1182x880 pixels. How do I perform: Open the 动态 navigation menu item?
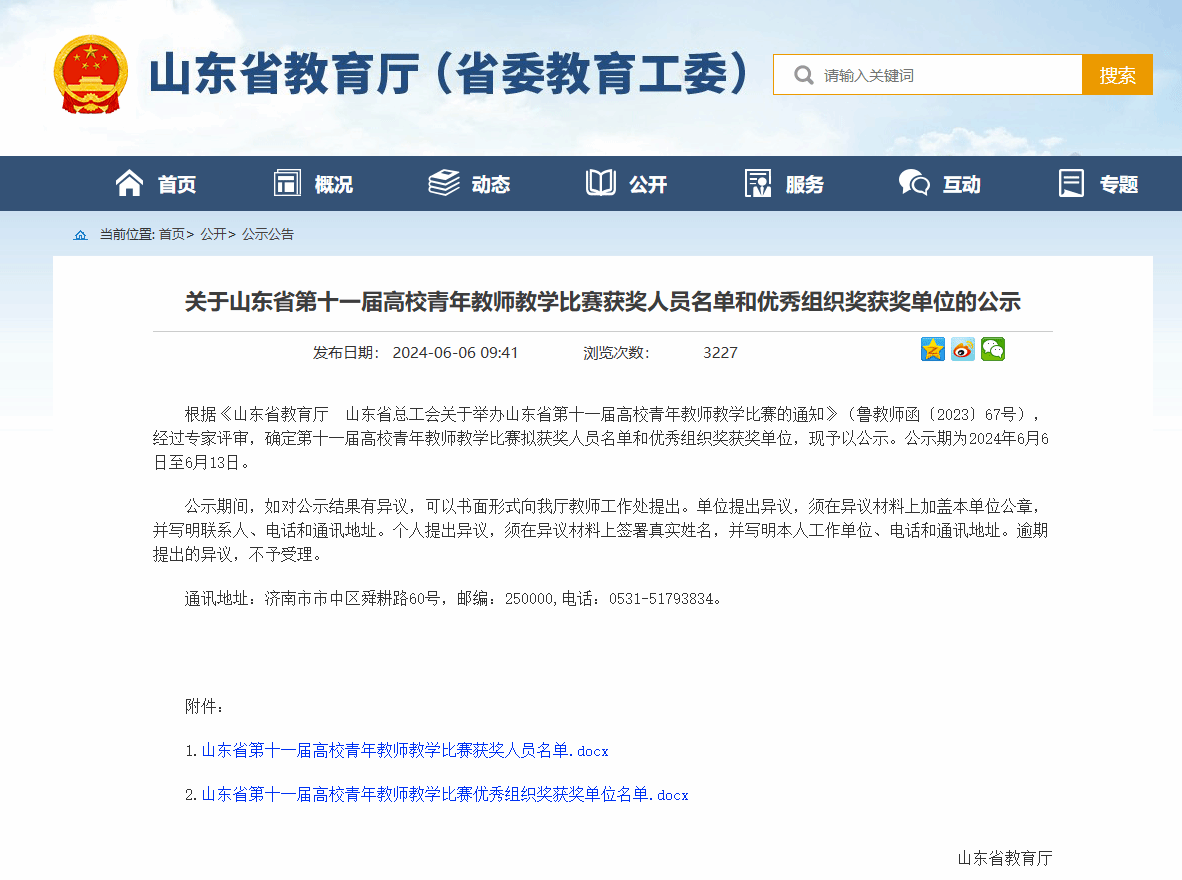pos(491,184)
